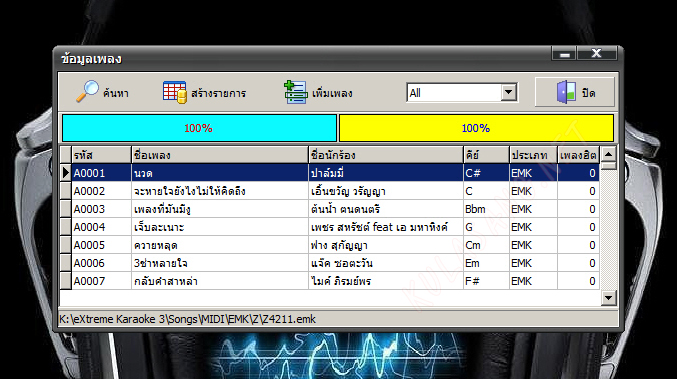677x379 pixels.
Task: Click artist name ปาล์มมี่
Action: point(327,173)
